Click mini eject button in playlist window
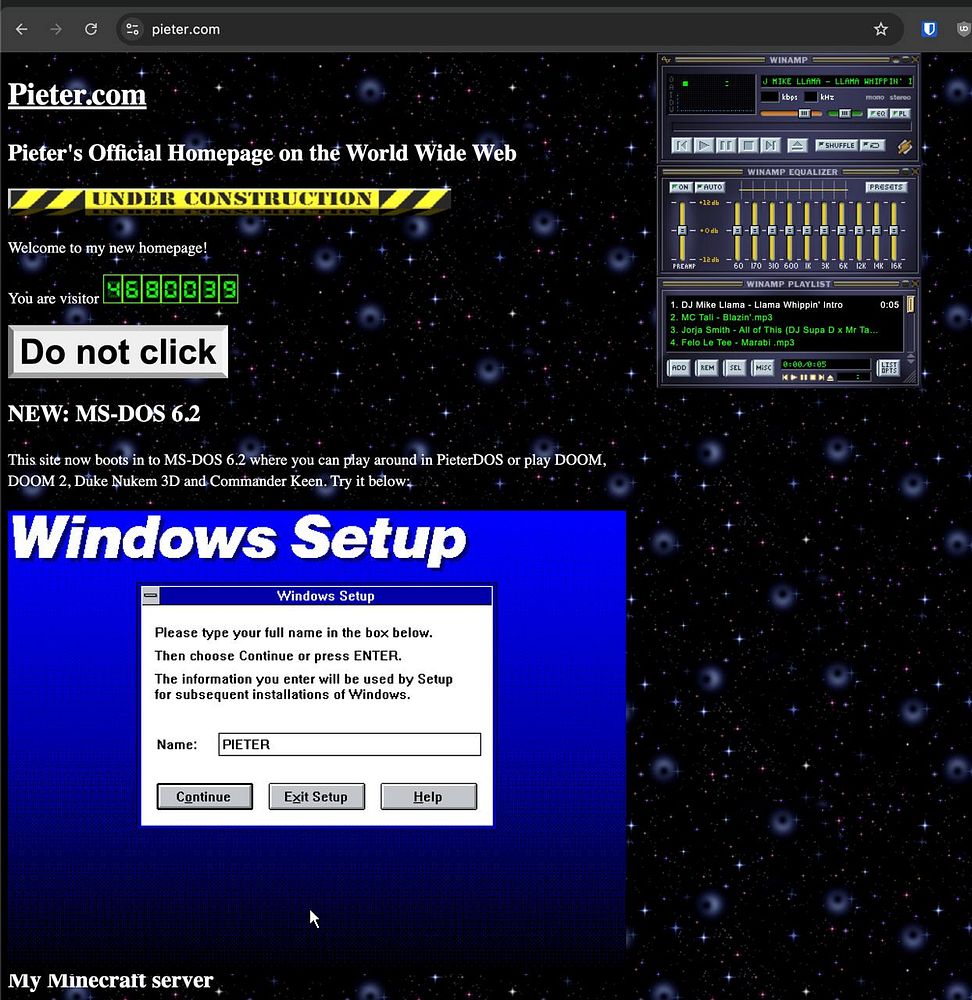The width and height of the screenshot is (972, 1000). coord(830,378)
